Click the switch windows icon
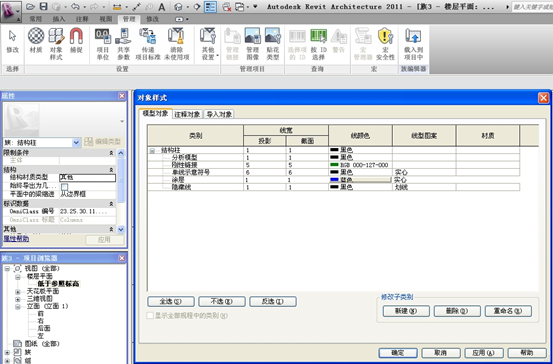The image size is (553, 364). (239, 7)
